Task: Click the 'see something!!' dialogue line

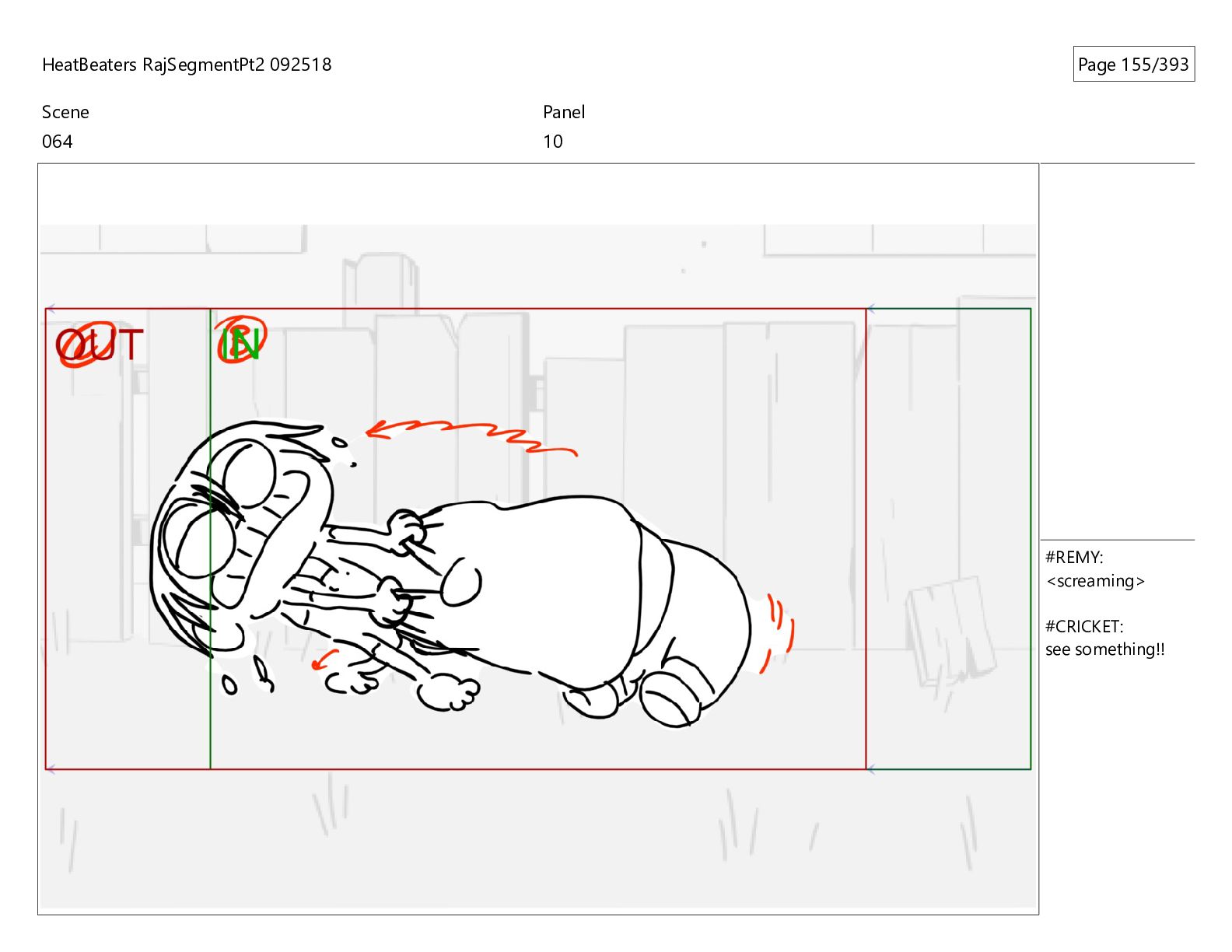Action: [1105, 649]
